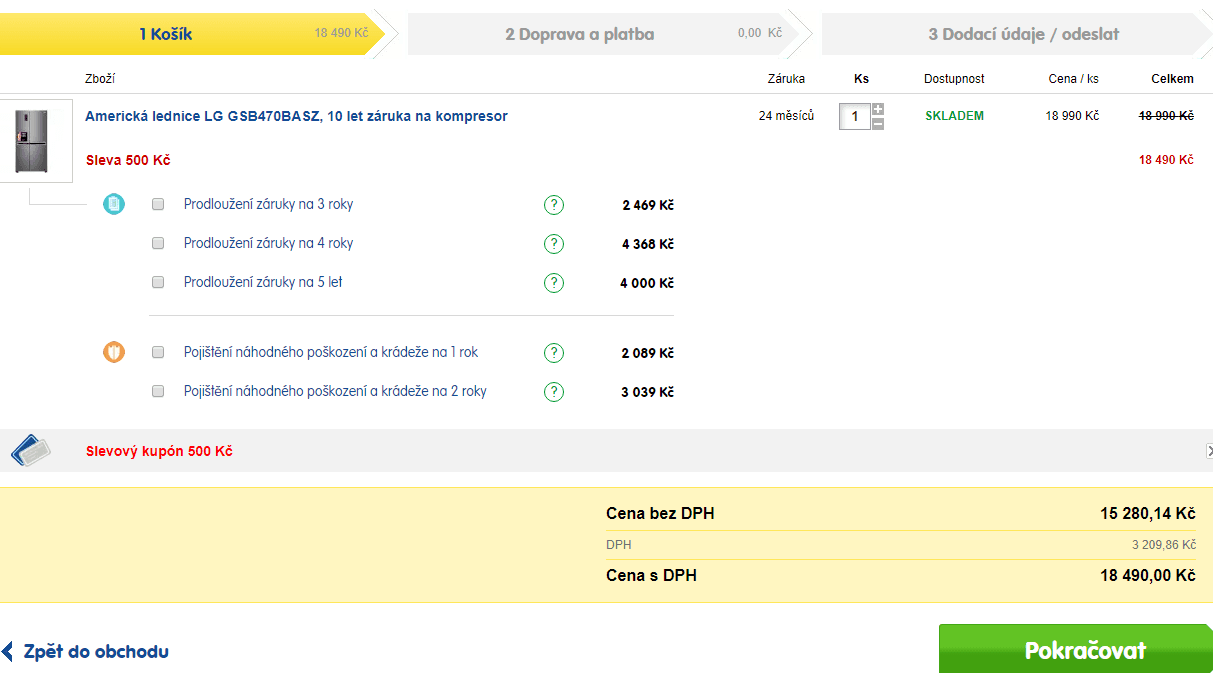Decrease quantity with the minus stepper
1213x673 pixels.
[x=878, y=124]
